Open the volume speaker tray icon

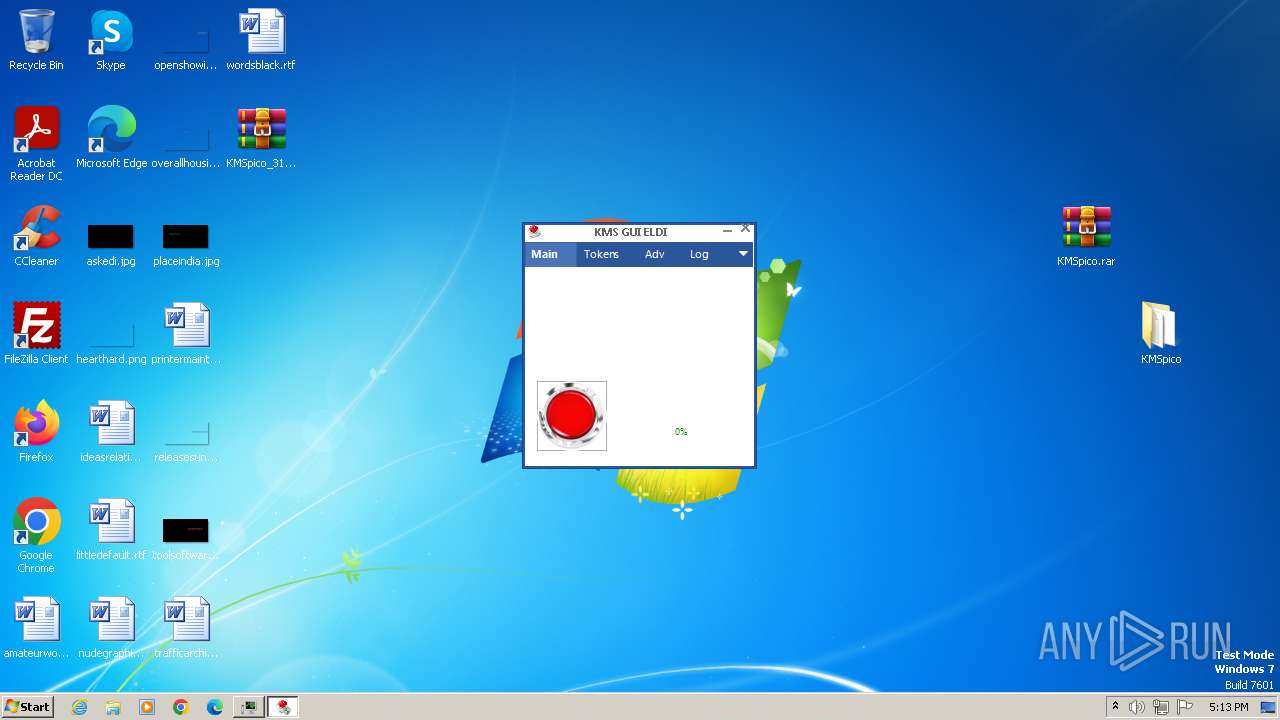tap(1137, 707)
